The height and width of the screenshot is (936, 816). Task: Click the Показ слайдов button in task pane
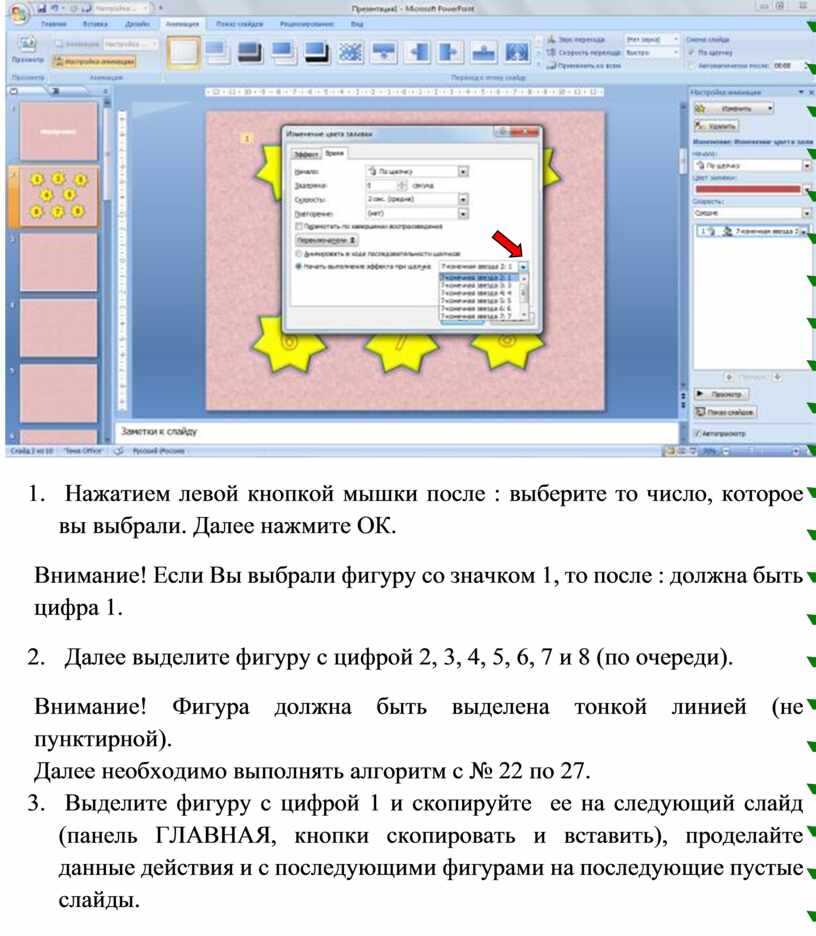725,412
